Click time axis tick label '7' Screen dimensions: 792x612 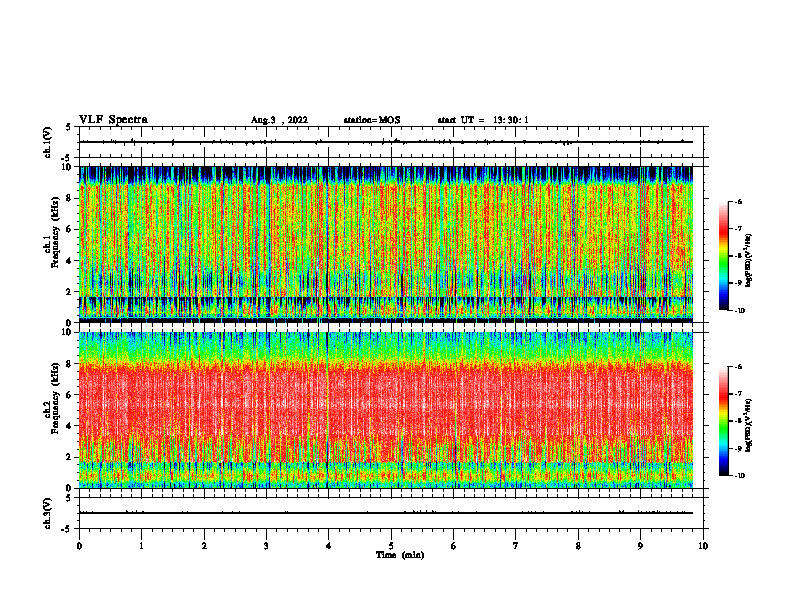pos(516,546)
